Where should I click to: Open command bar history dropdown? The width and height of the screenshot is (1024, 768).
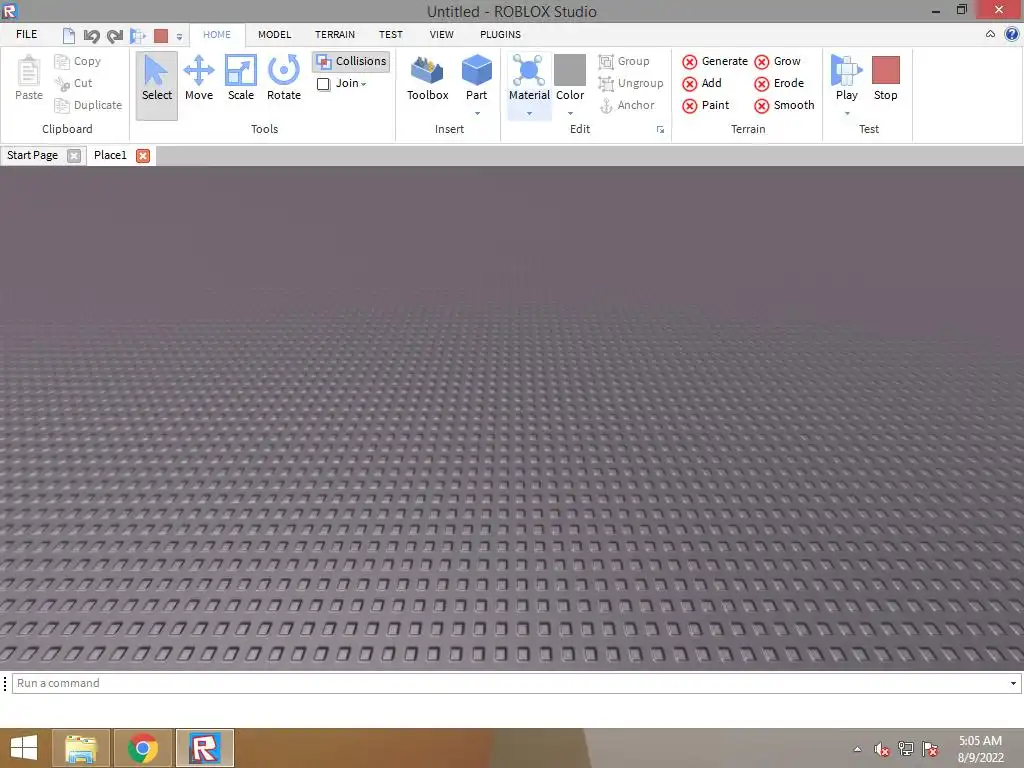(1013, 683)
